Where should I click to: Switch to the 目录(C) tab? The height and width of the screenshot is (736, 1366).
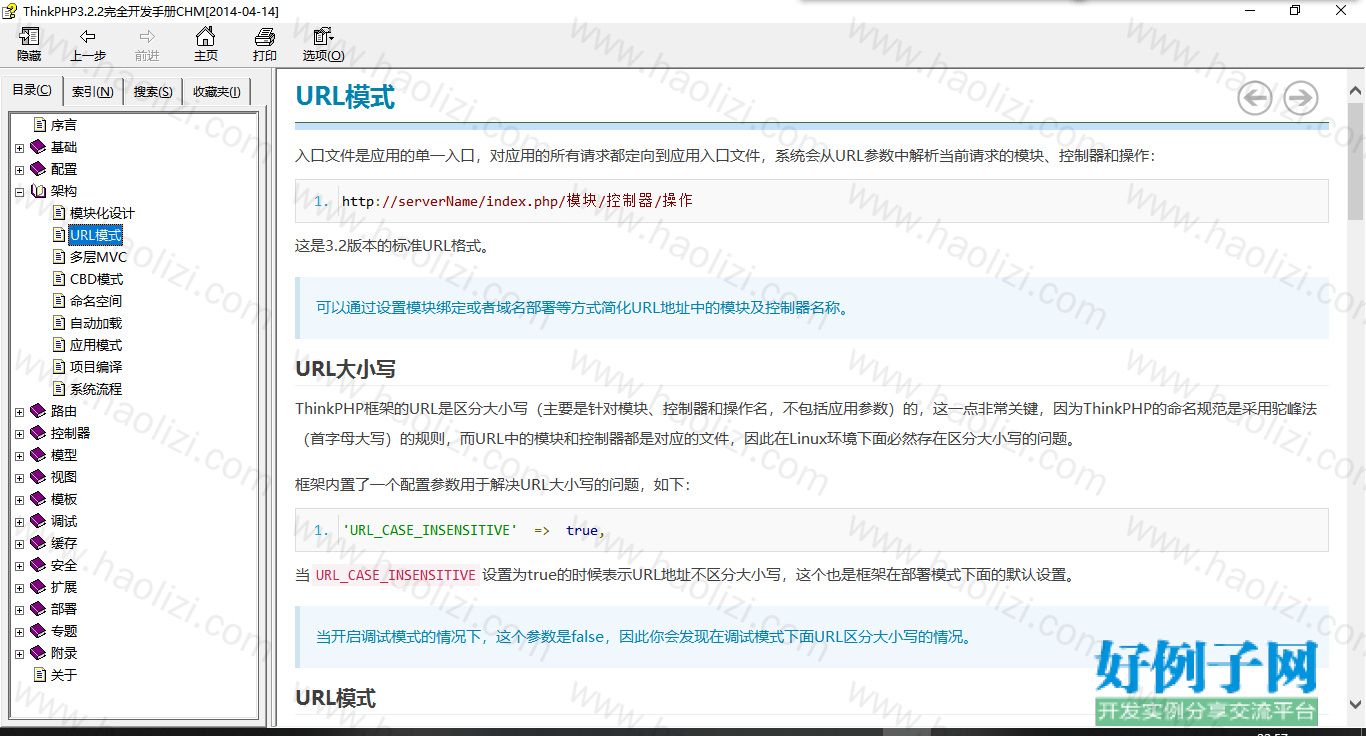coord(32,90)
